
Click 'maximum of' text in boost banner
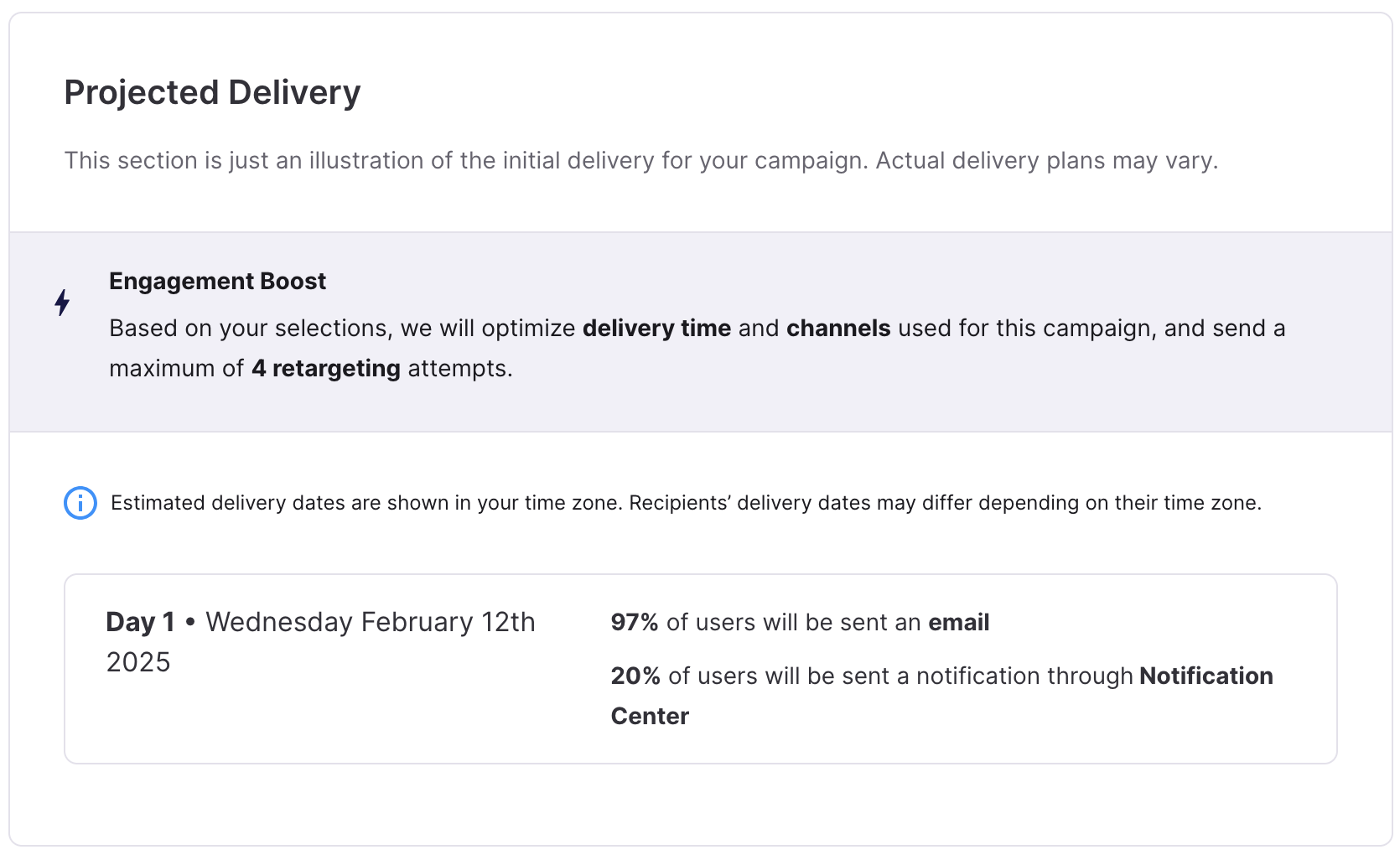(176, 368)
